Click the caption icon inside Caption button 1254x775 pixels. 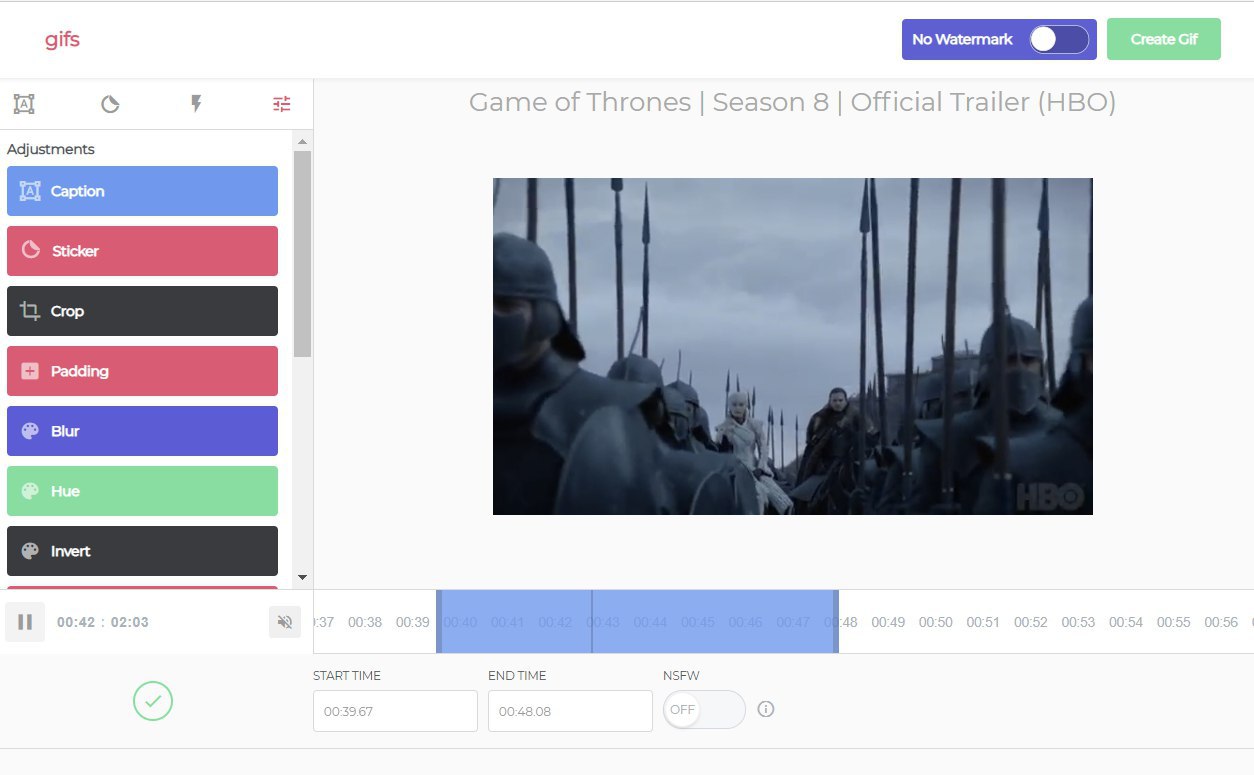[x=30, y=191]
